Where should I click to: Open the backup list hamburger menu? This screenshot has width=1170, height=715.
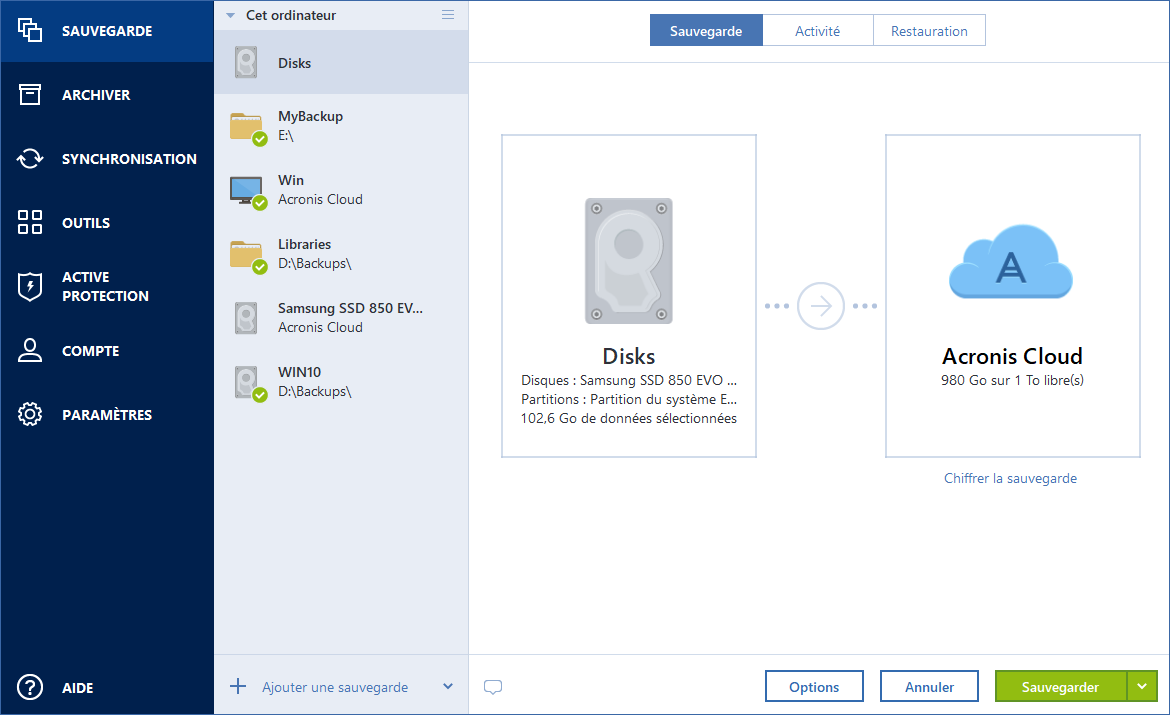point(447,15)
